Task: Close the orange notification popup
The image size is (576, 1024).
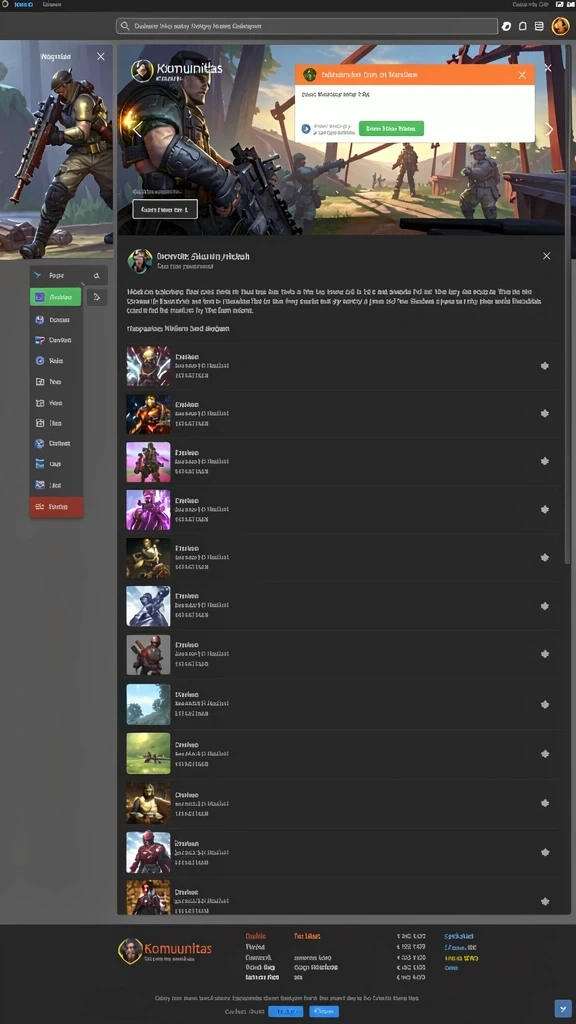Action: coord(522,75)
